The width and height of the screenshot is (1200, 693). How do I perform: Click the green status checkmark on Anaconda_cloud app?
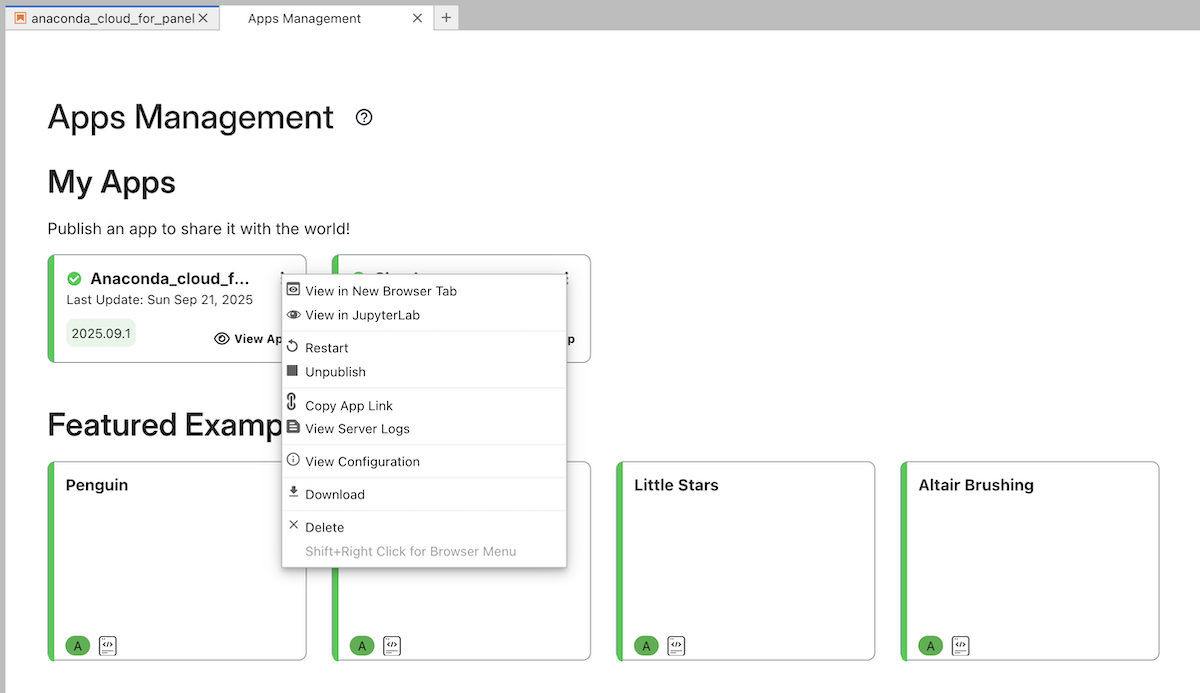[74, 279]
